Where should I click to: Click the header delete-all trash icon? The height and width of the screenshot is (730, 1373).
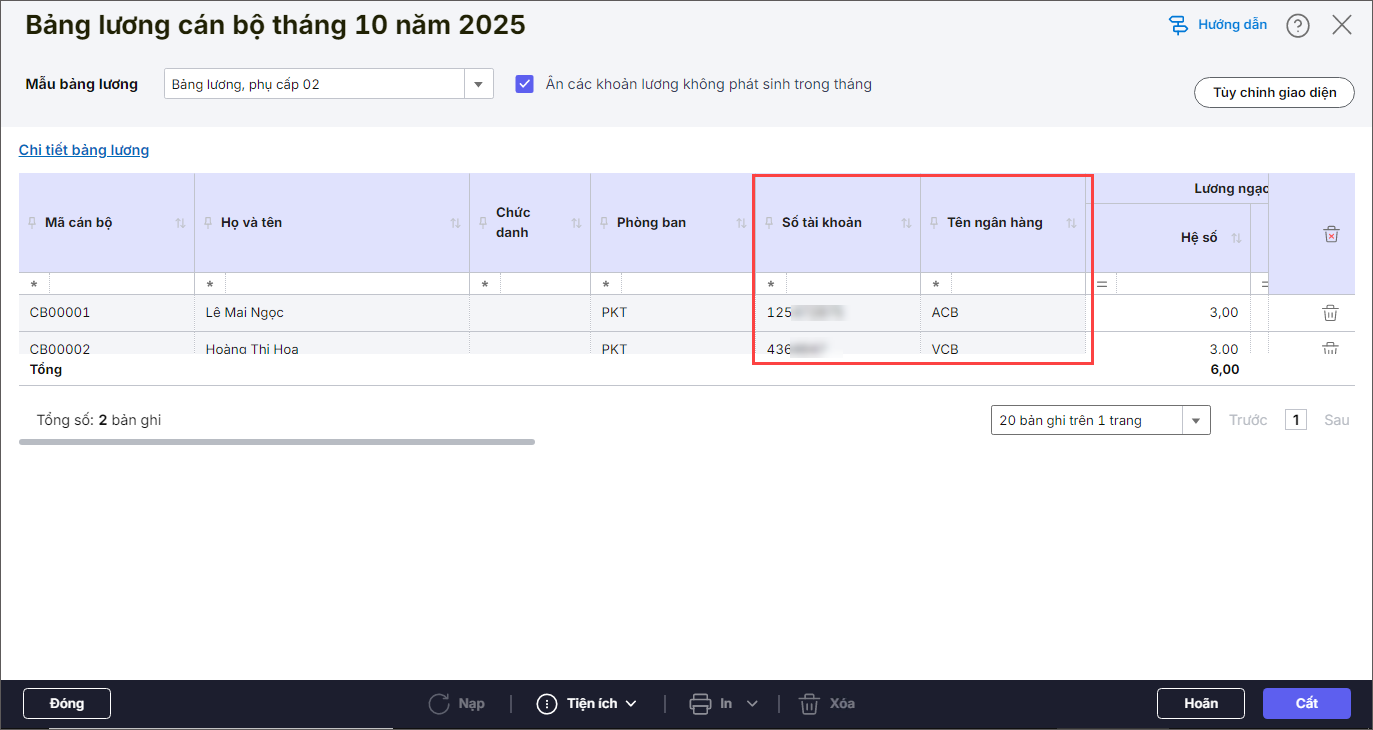tap(1330, 234)
